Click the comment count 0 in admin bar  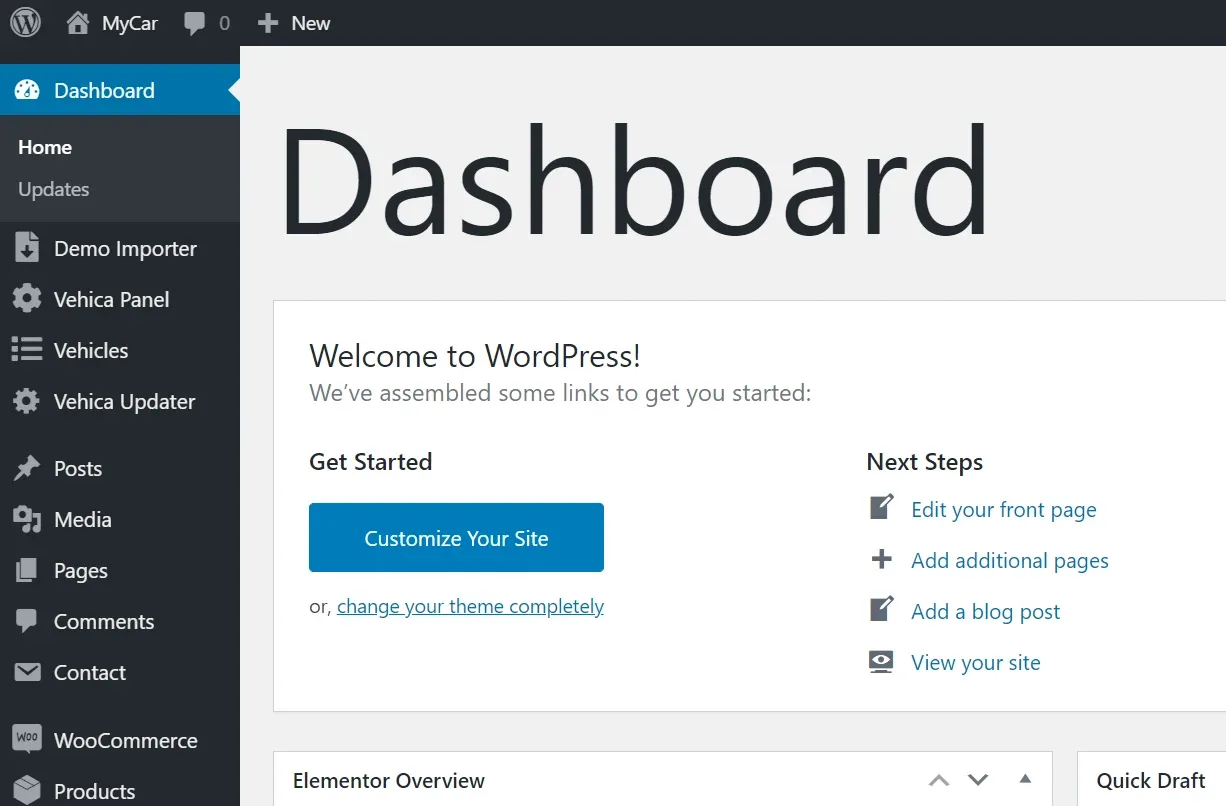pyautogui.click(x=224, y=23)
